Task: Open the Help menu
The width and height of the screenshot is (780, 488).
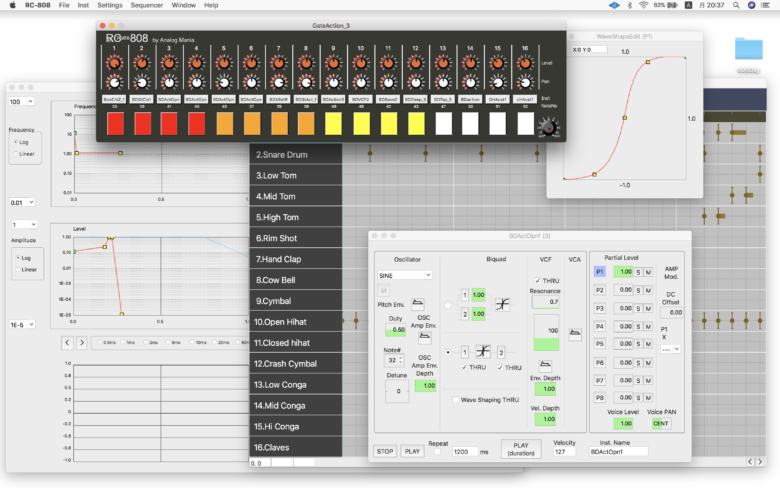Action: click(x=211, y=5)
